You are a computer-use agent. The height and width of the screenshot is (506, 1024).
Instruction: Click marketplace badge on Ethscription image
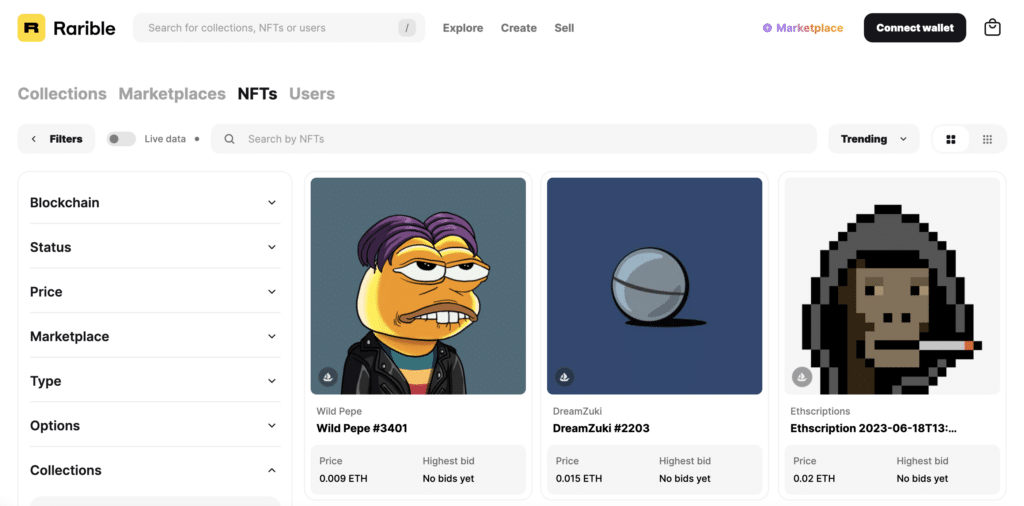[802, 377]
